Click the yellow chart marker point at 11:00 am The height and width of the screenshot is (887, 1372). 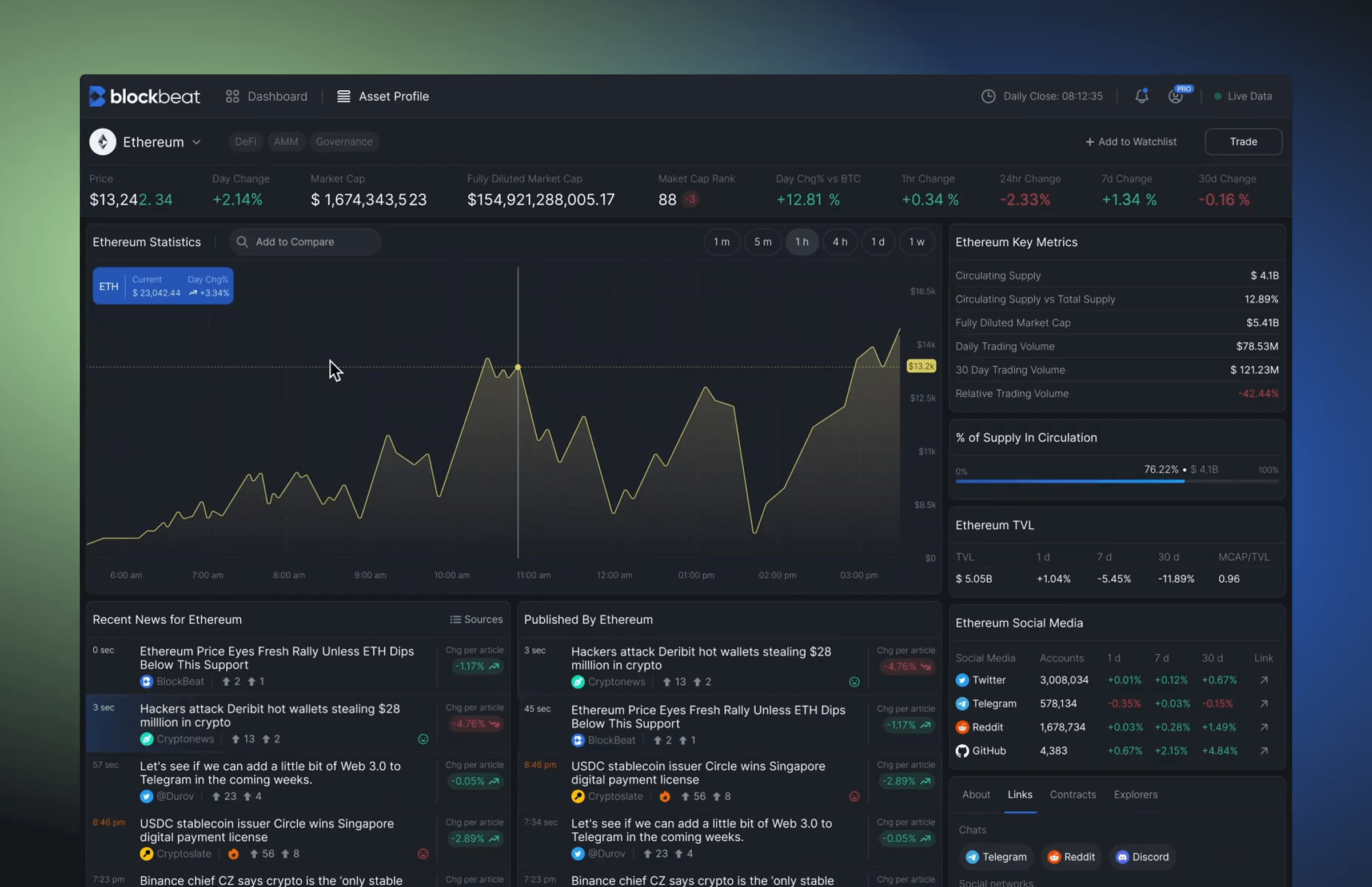(x=518, y=367)
